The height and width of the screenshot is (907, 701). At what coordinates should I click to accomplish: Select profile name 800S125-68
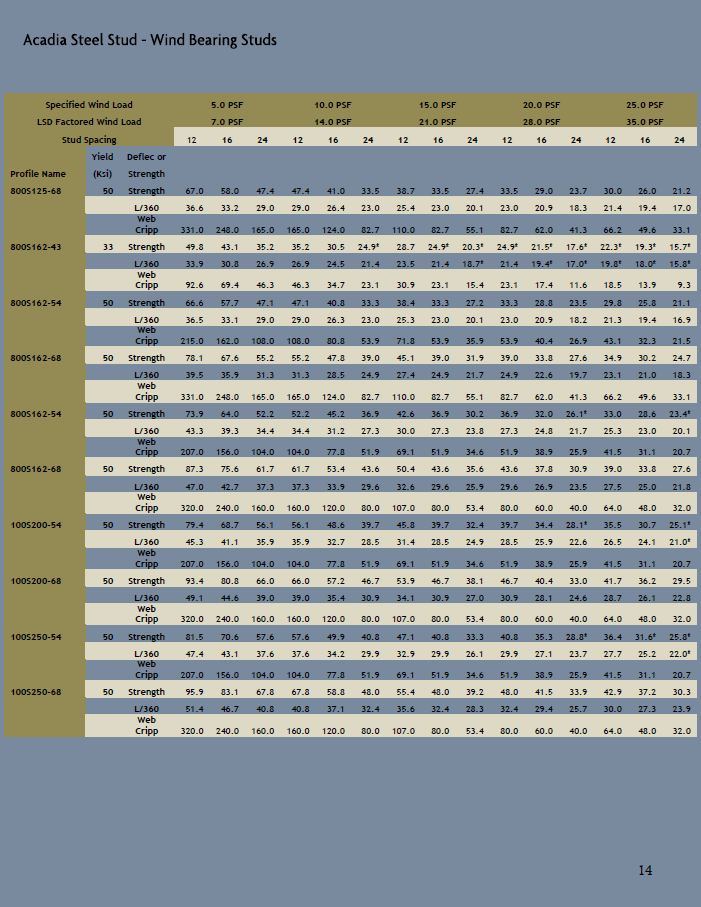[36, 191]
